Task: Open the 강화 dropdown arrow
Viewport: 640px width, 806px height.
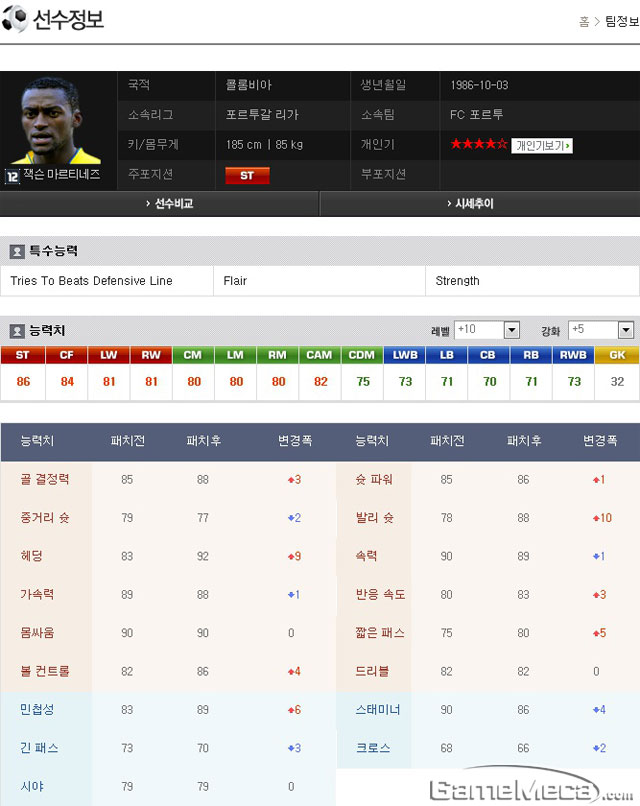Action: point(625,330)
